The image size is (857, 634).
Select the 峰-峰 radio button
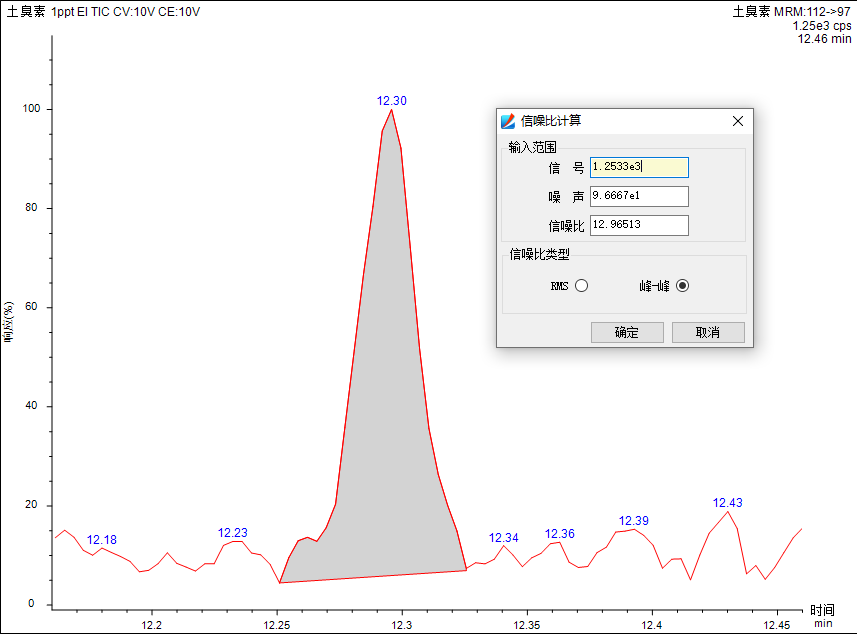click(682, 285)
